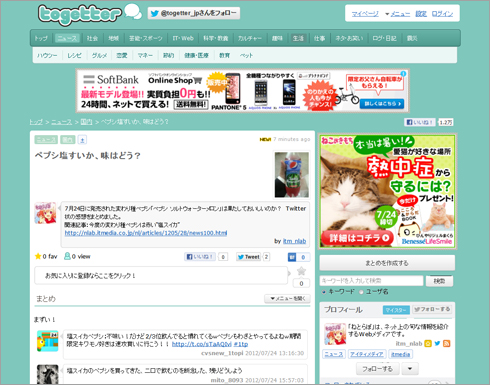The image size is (490, 385).
Task: Click Facebook いいね button near breadcrumb
Action: [419, 122]
